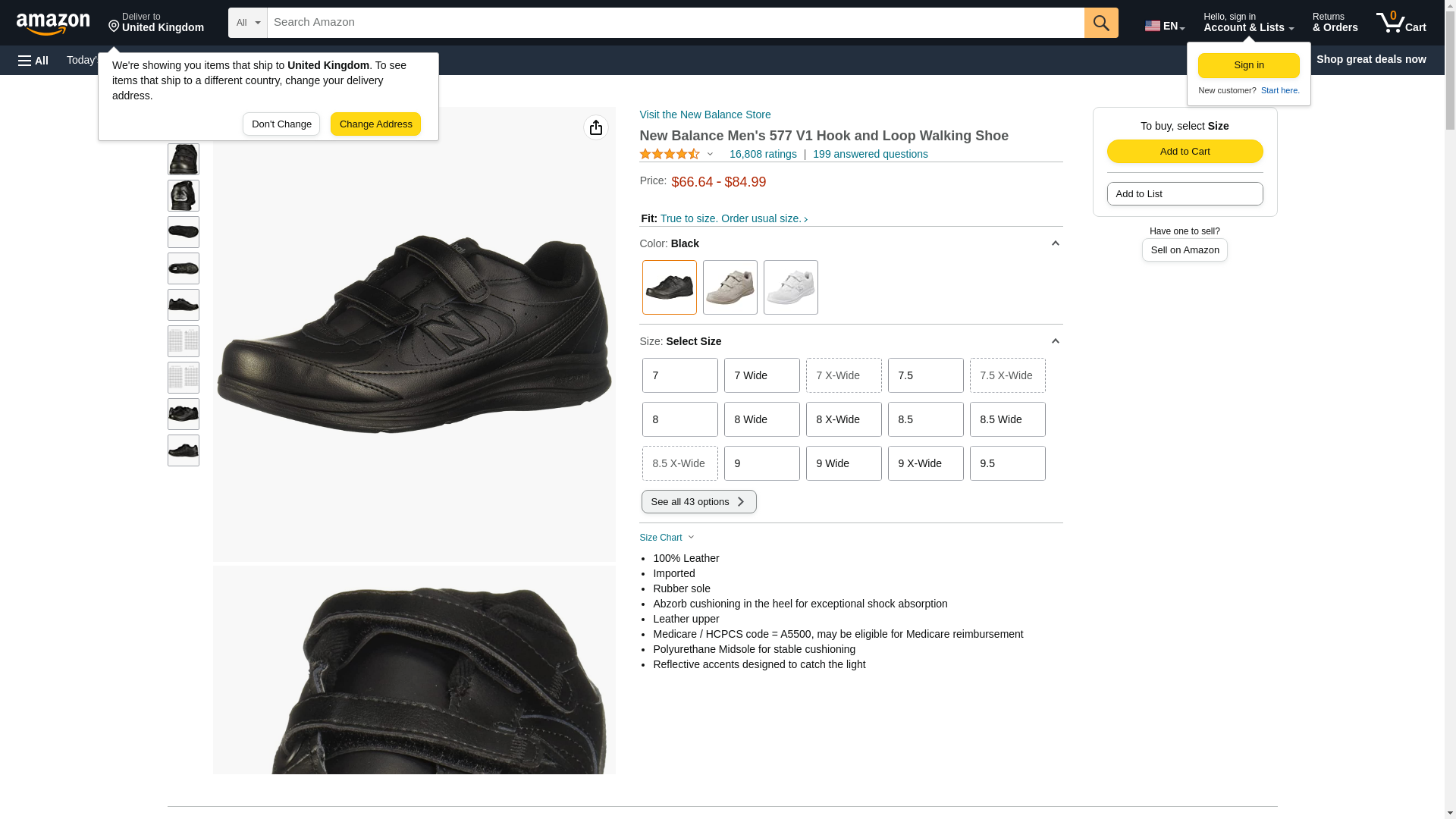This screenshot has width=1456, height=819.
Task: Open Returns & Orders
Action: (x=1335, y=23)
